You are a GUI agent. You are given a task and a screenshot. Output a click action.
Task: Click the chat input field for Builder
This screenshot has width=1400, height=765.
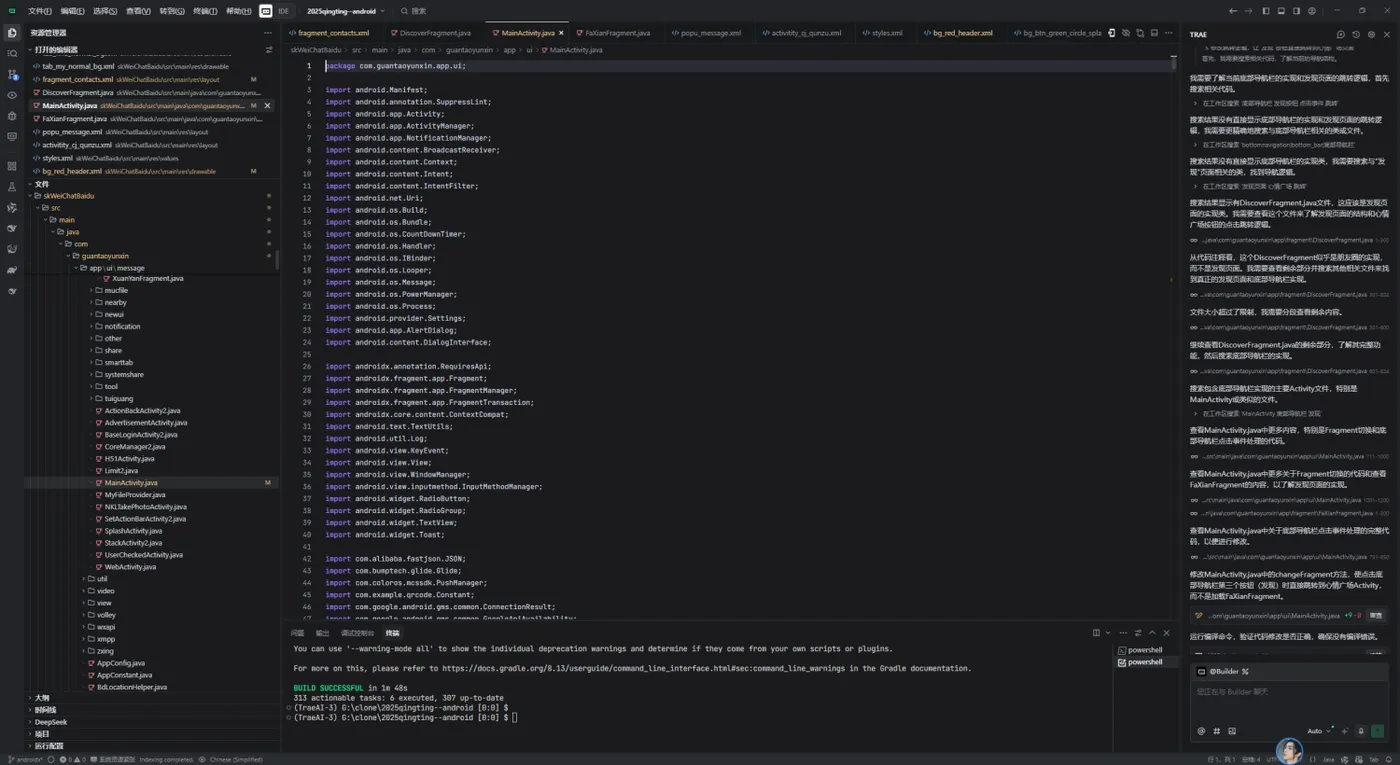[x=1289, y=700]
